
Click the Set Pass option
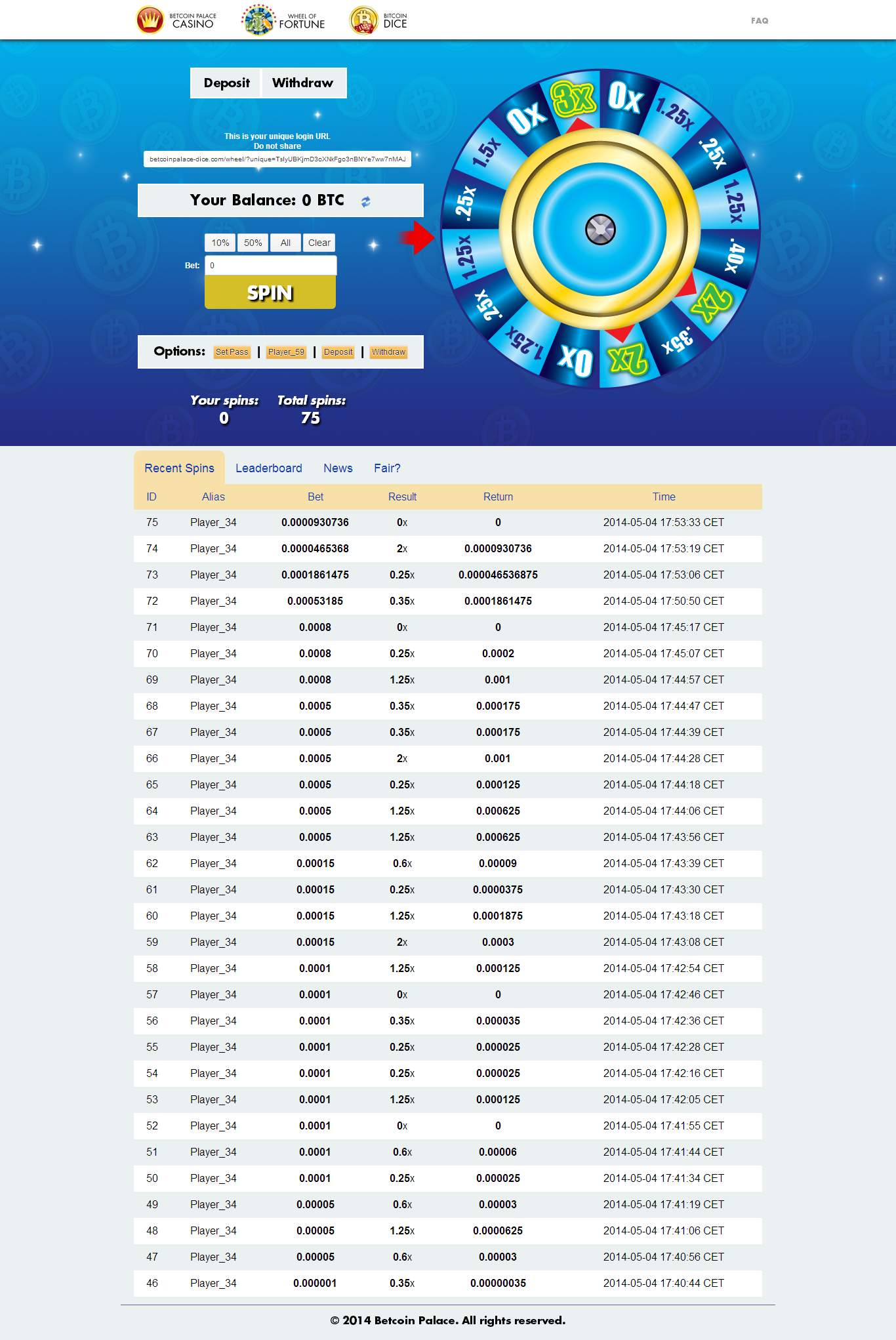coord(232,352)
